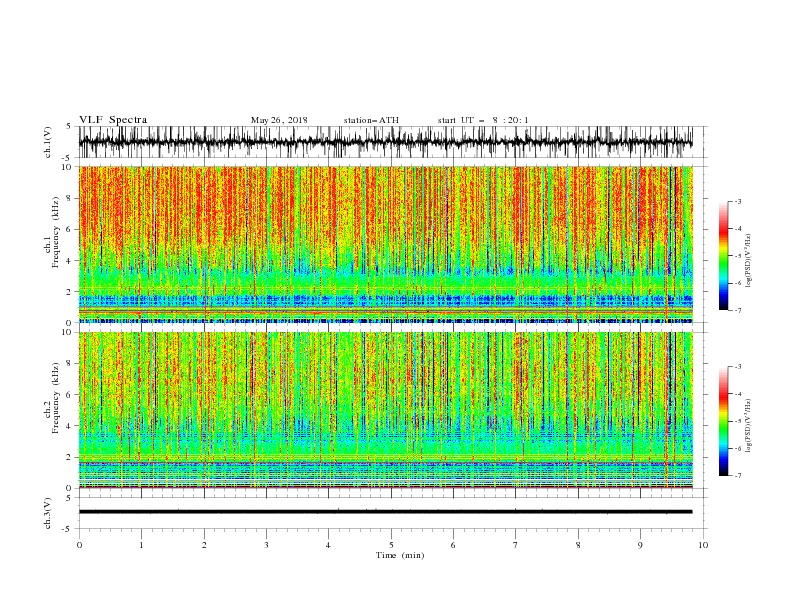Click the "9" tick on the time axis
The image size is (792, 612).
point(640,545)
